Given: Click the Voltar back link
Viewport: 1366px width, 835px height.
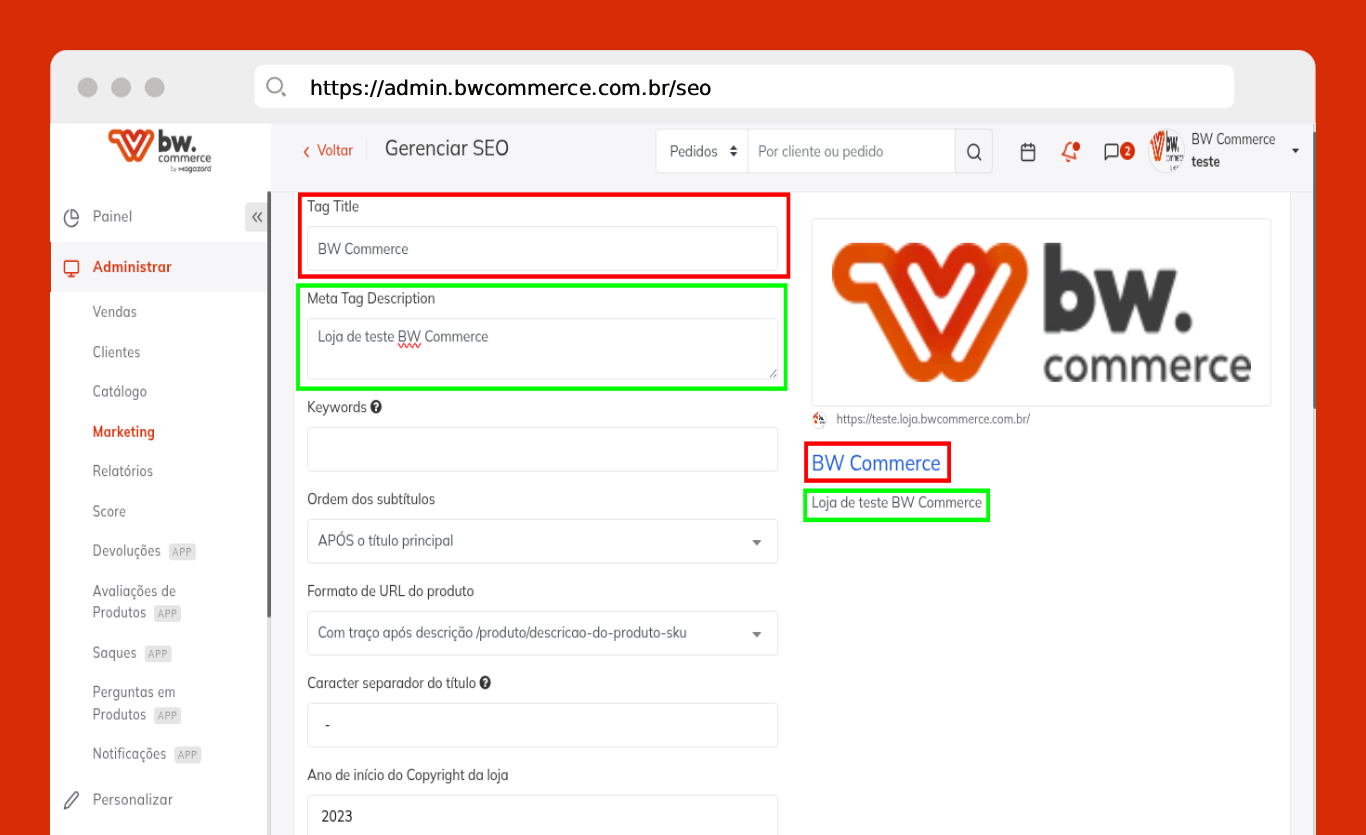Looking at the screenshot, I should point(328,150).
